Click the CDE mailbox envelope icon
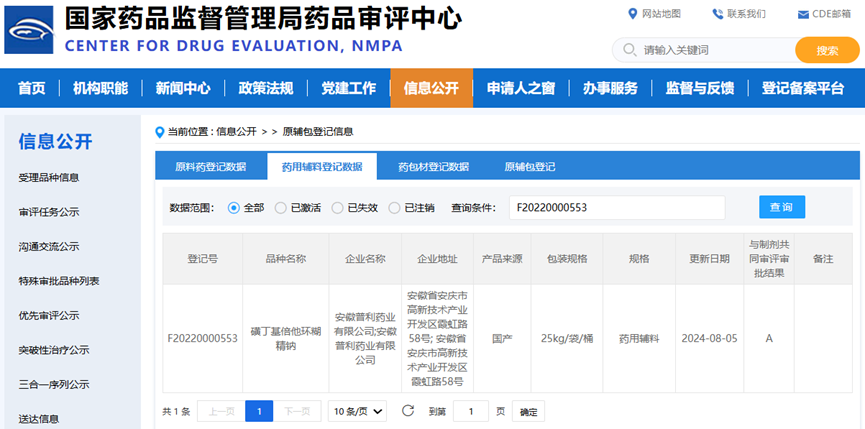The height and width of the screenshot is (429, 865). click(x=803, y=14)
